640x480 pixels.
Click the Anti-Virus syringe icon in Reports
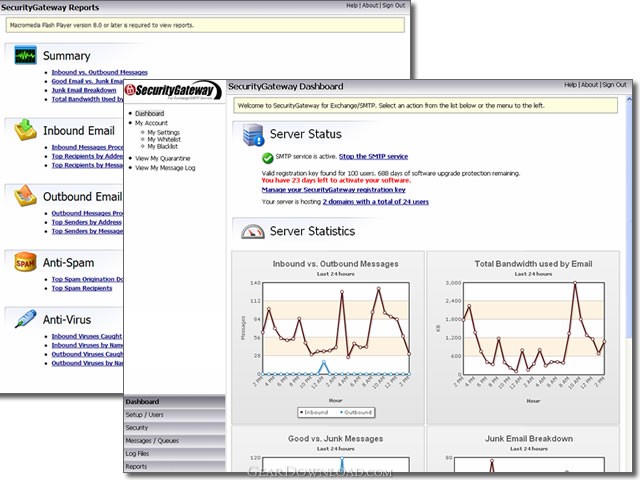25,319
